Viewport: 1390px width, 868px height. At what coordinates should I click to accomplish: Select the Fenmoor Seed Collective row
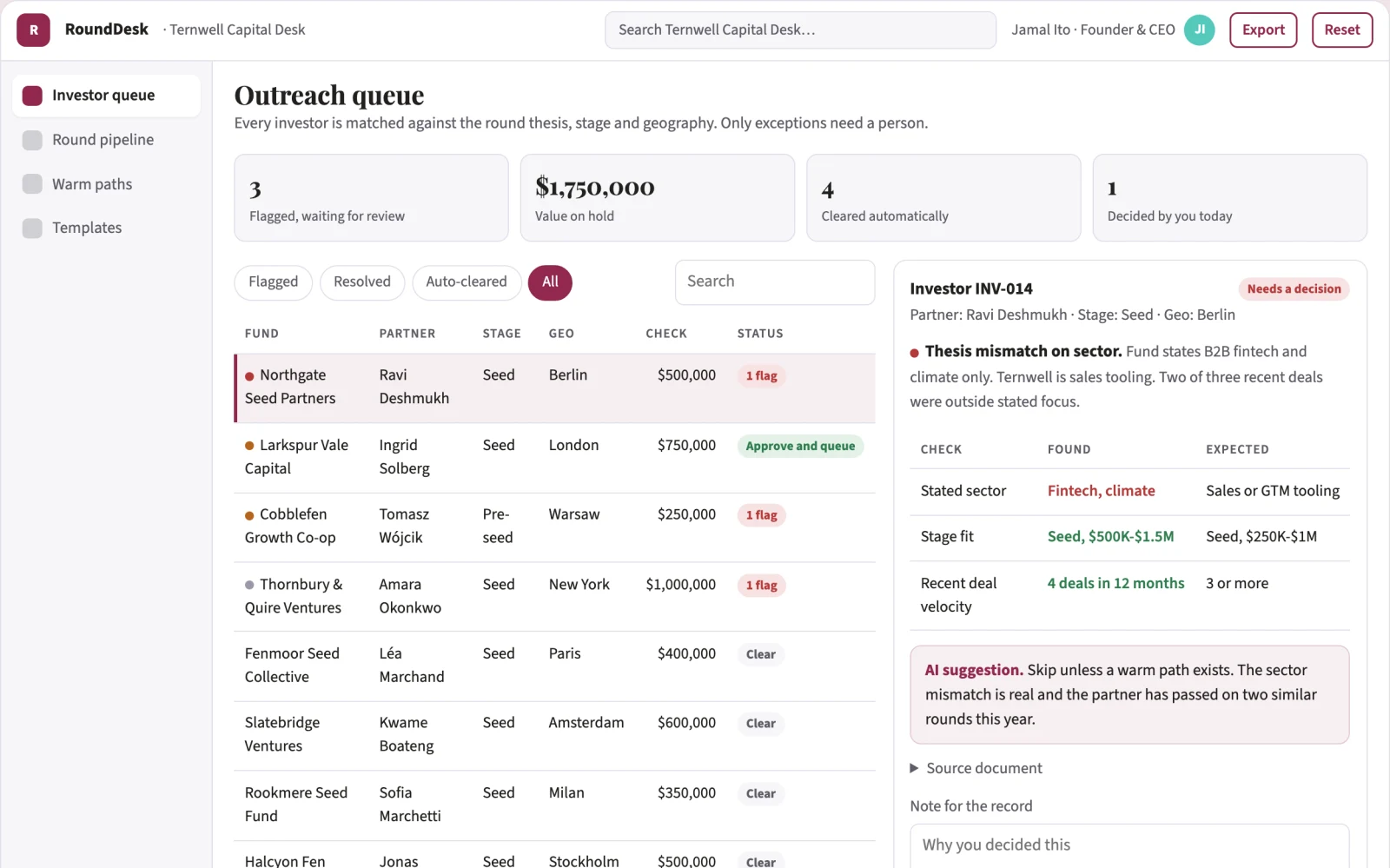pos(554,666)
